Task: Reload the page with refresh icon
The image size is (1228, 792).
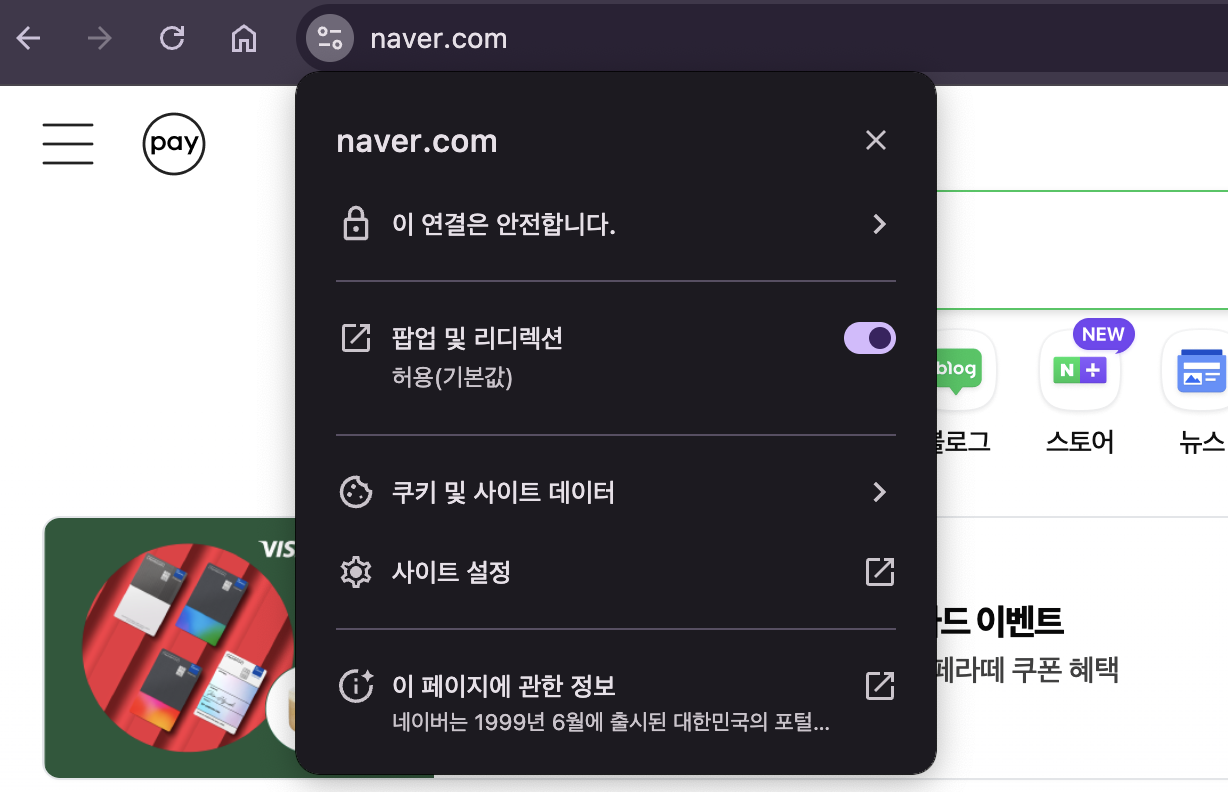Action: [172, 38]
